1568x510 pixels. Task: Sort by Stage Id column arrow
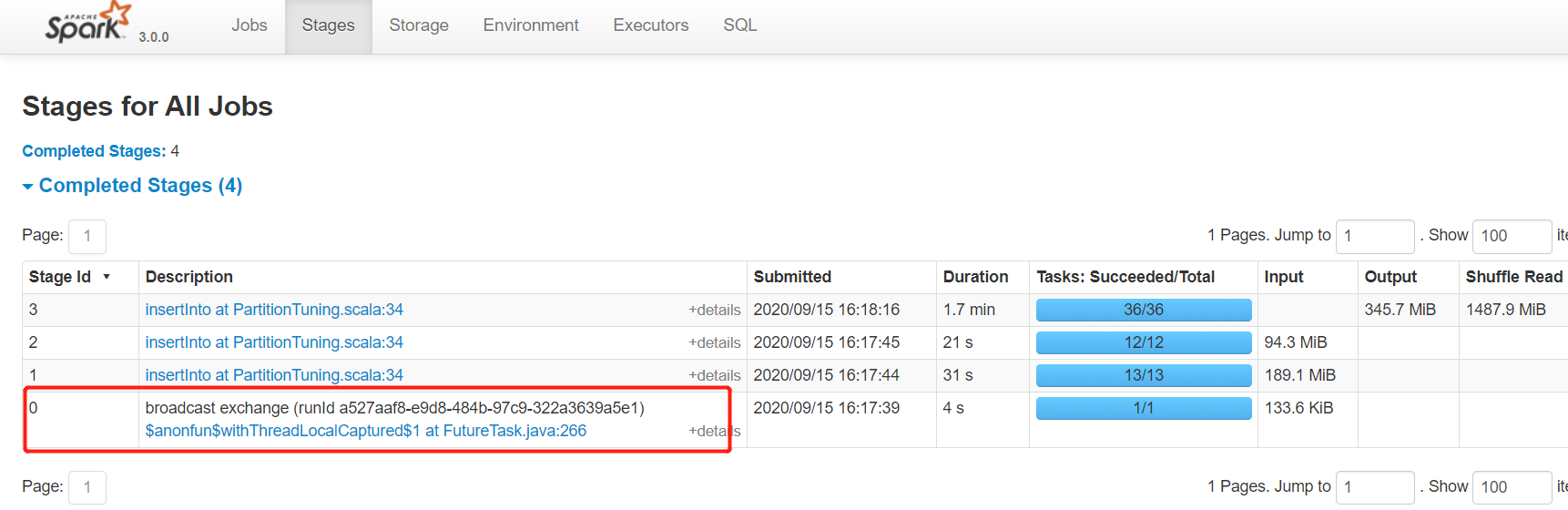coord(107,277)
